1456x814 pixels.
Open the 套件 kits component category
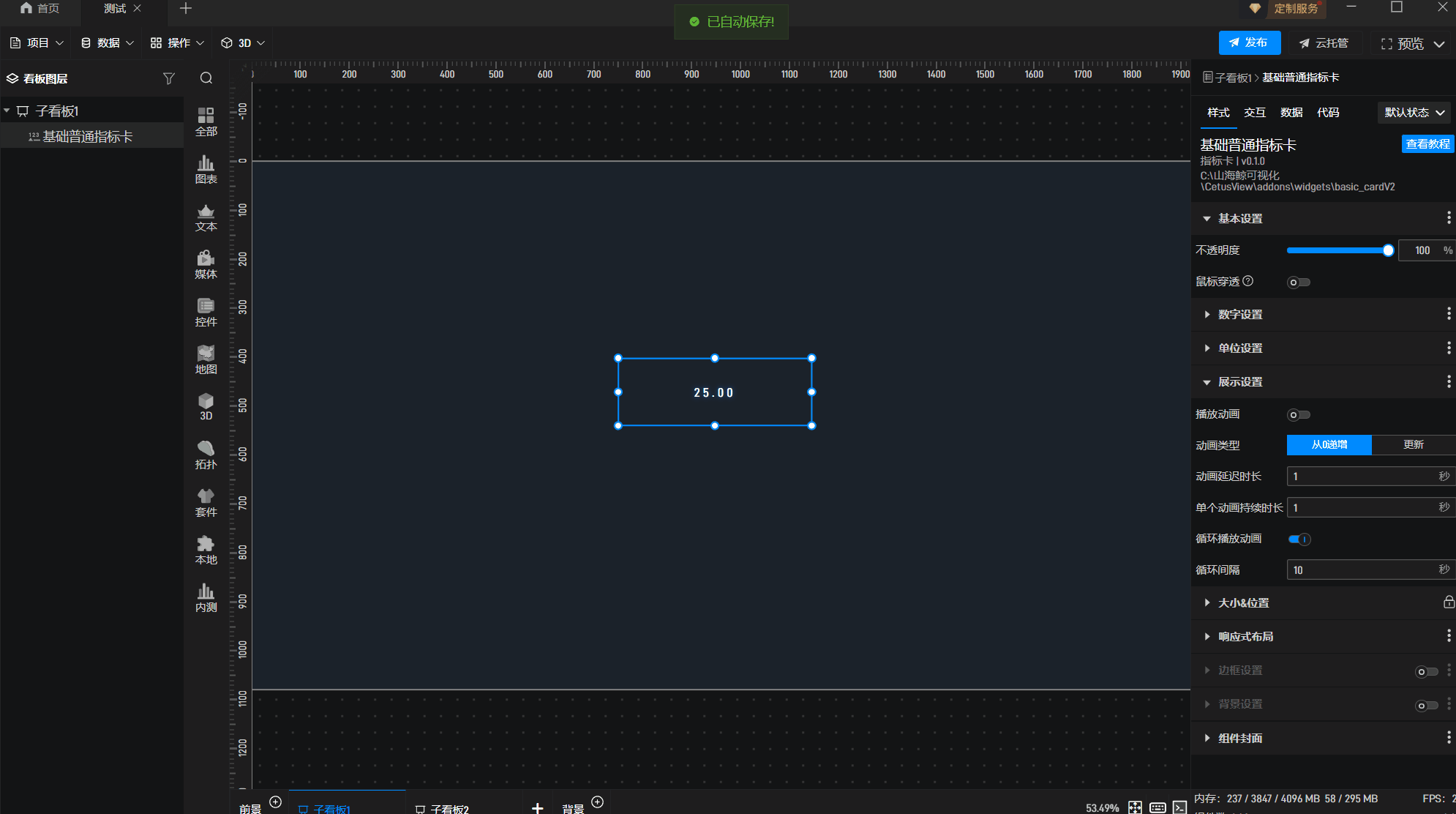pos(206,502)
